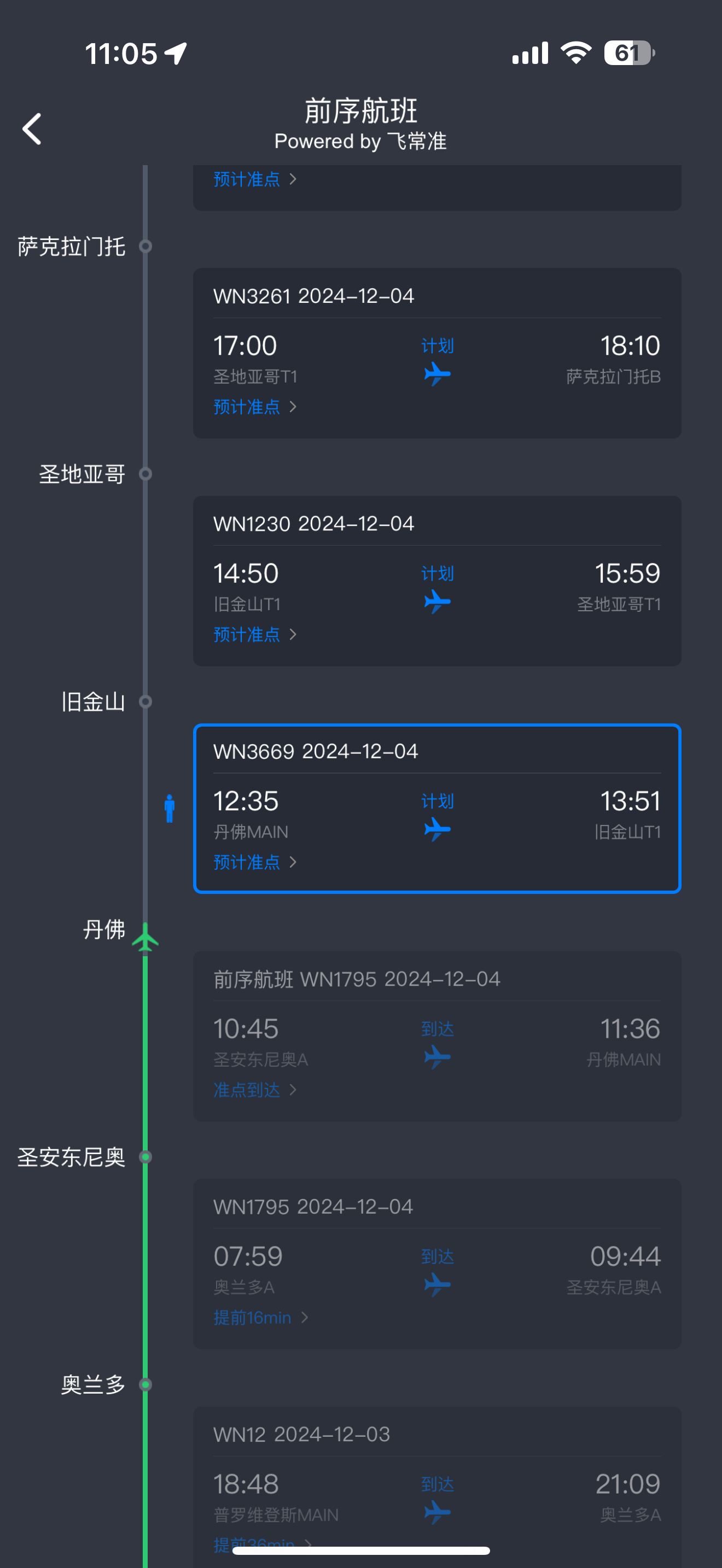Tap the green airplane marker at 丹佛

[x=145, y=938]
